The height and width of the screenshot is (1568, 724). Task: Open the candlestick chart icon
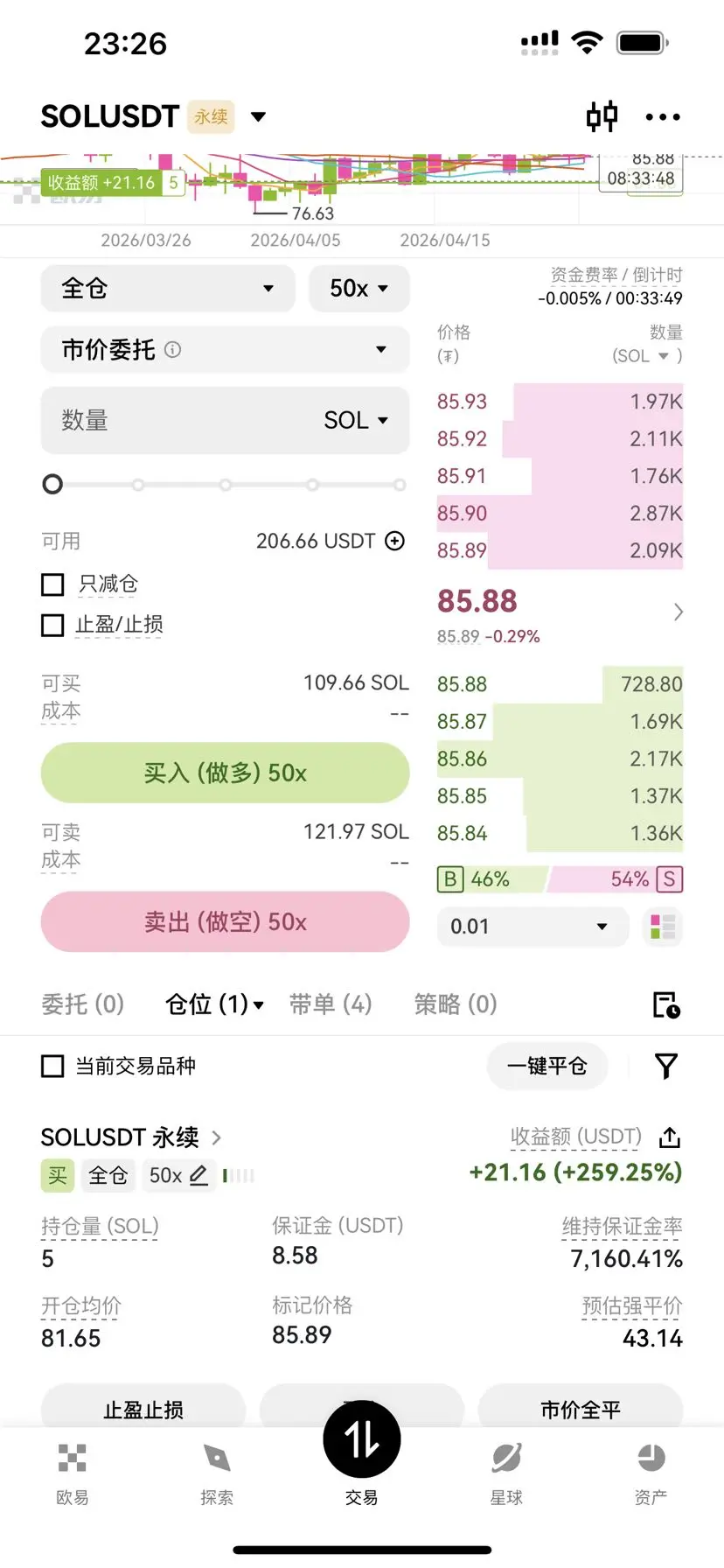pos(602,116)
